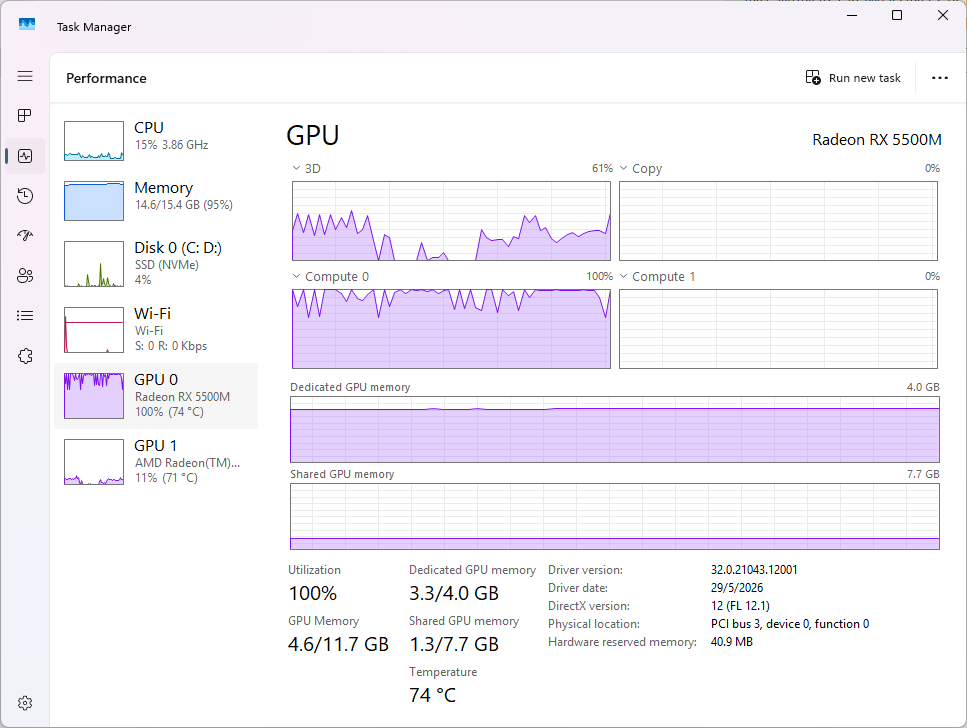Select CPU in the performance list
Image resolution: width=967 pixels, height=728 pixels.
[x=156, y=141]
